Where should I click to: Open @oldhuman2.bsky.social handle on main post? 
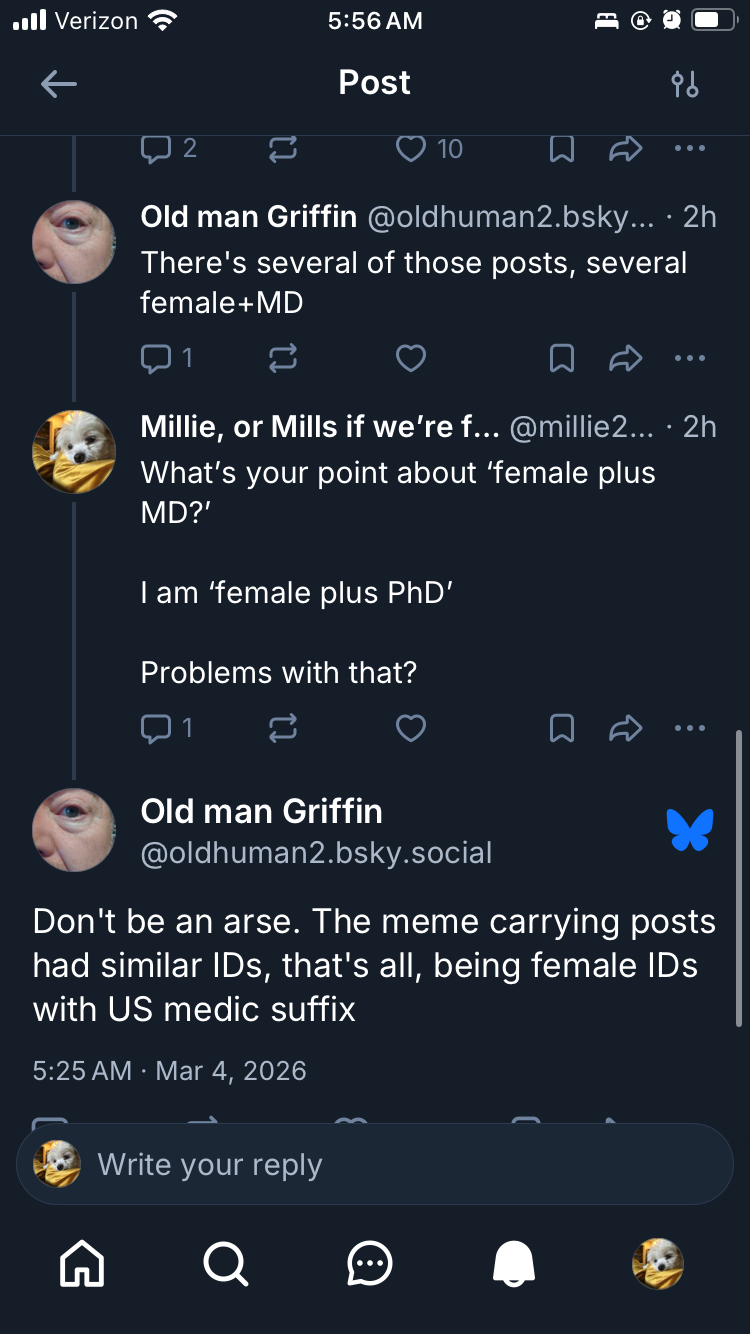point(316,853)
